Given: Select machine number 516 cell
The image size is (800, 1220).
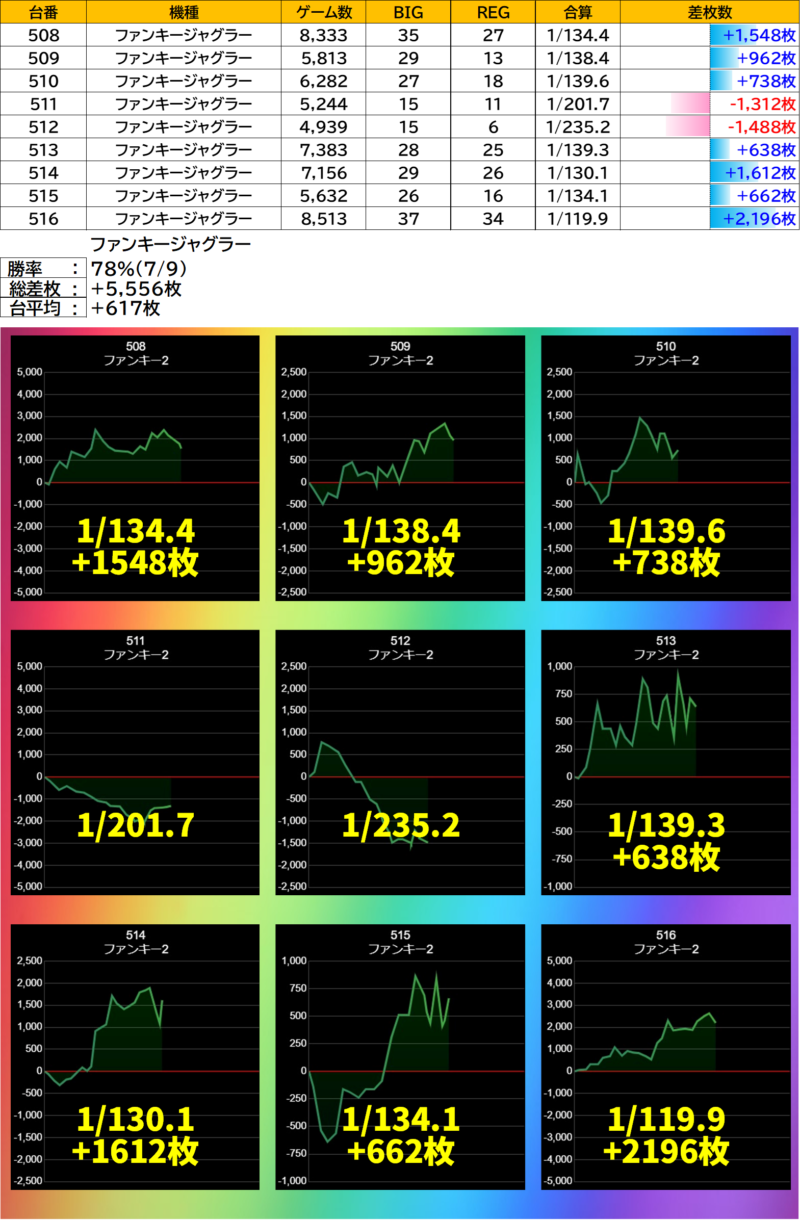Looking at the screenshot, I should click(44, 218).
